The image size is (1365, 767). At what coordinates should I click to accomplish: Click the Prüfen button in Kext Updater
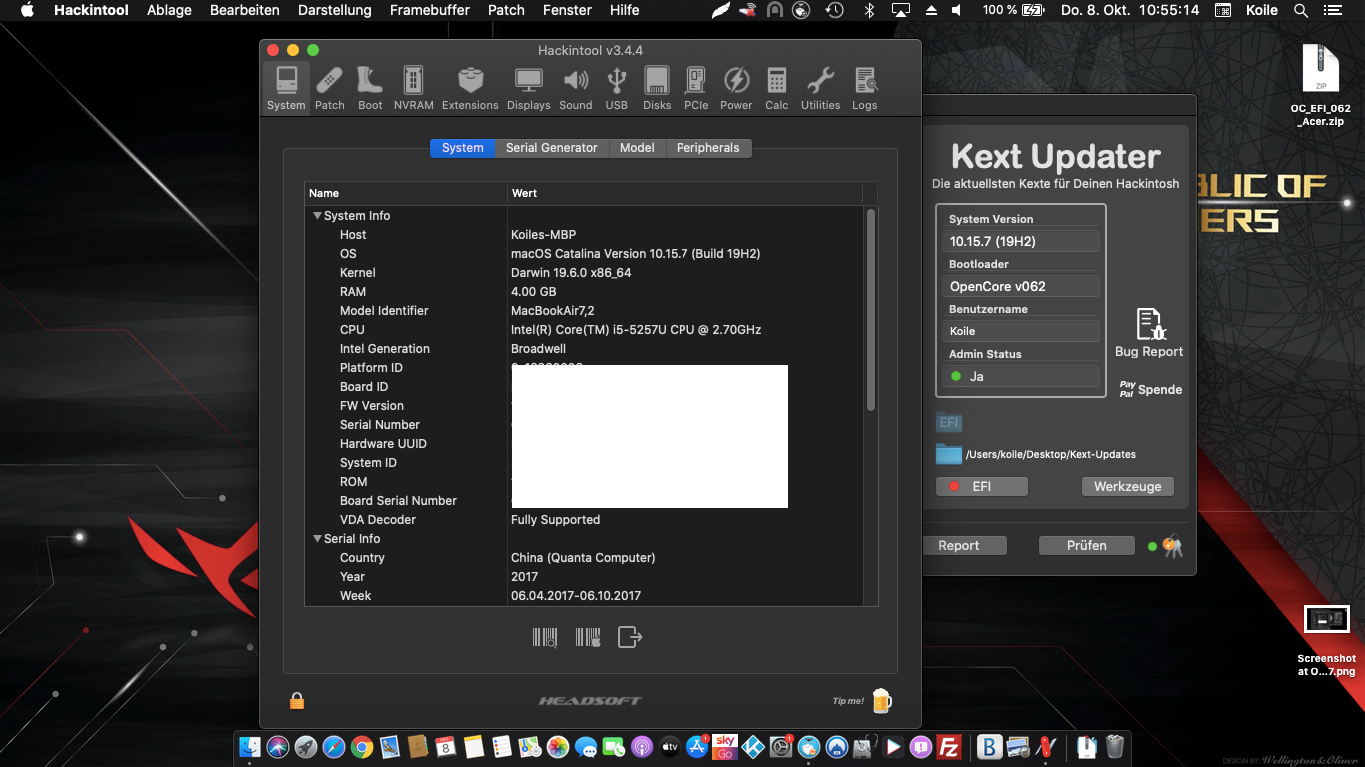[1086, 545]
